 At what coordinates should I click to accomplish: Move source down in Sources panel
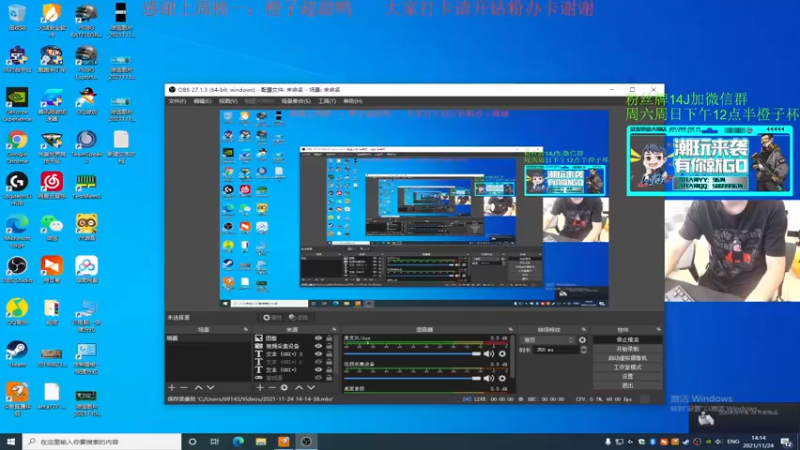point(311,388)
